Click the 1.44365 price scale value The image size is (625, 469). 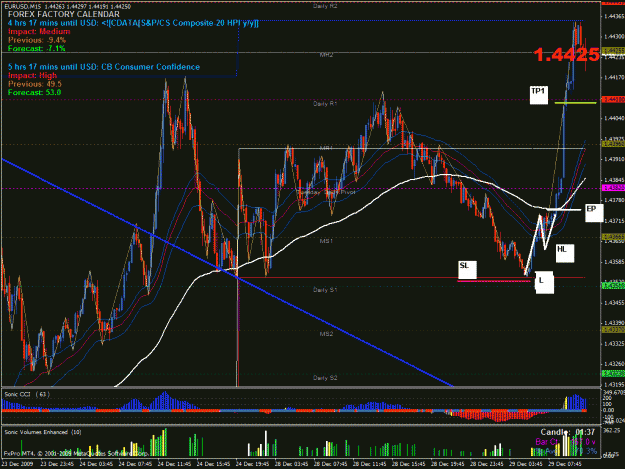[x=614, y=16]
